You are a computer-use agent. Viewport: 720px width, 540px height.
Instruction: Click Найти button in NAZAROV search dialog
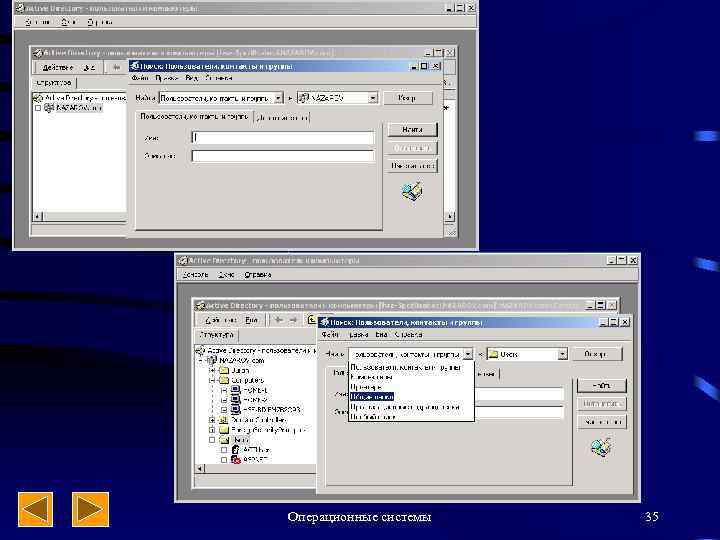pos(412,130)
